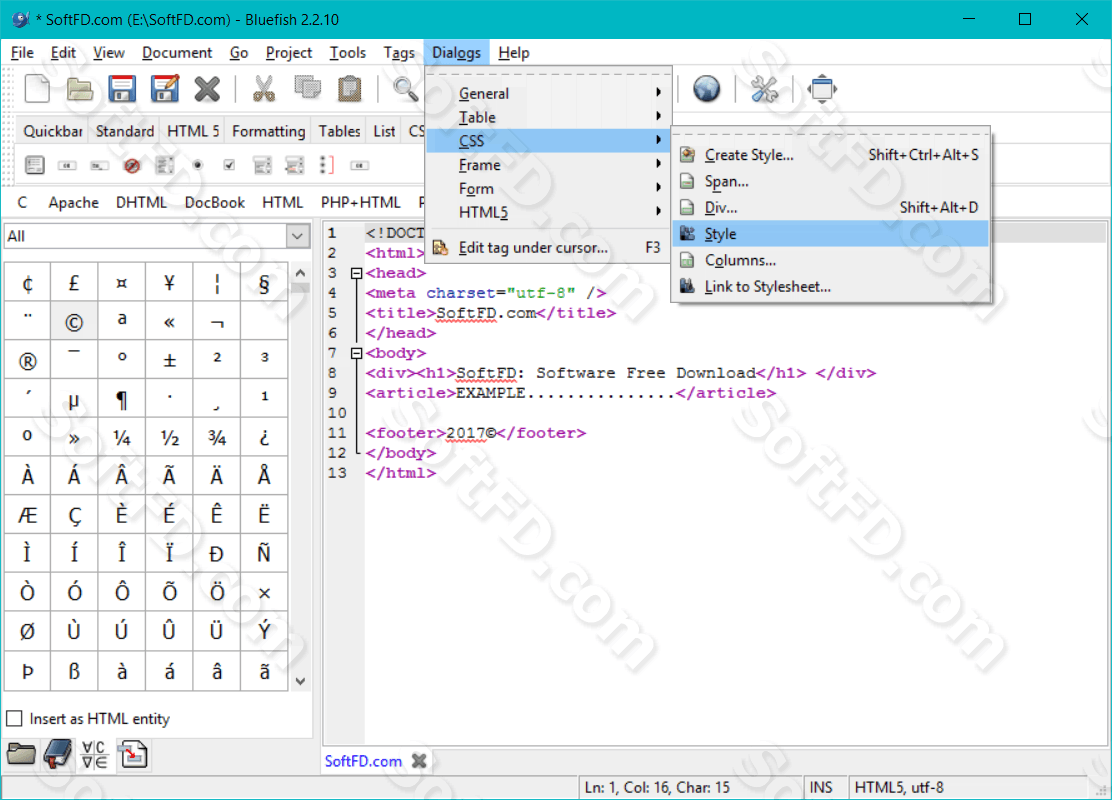Select the PHP+HTML snippets tab
Image resolution: width=1112 pixels, height=800 pixels.
click(x=360, y=202)
